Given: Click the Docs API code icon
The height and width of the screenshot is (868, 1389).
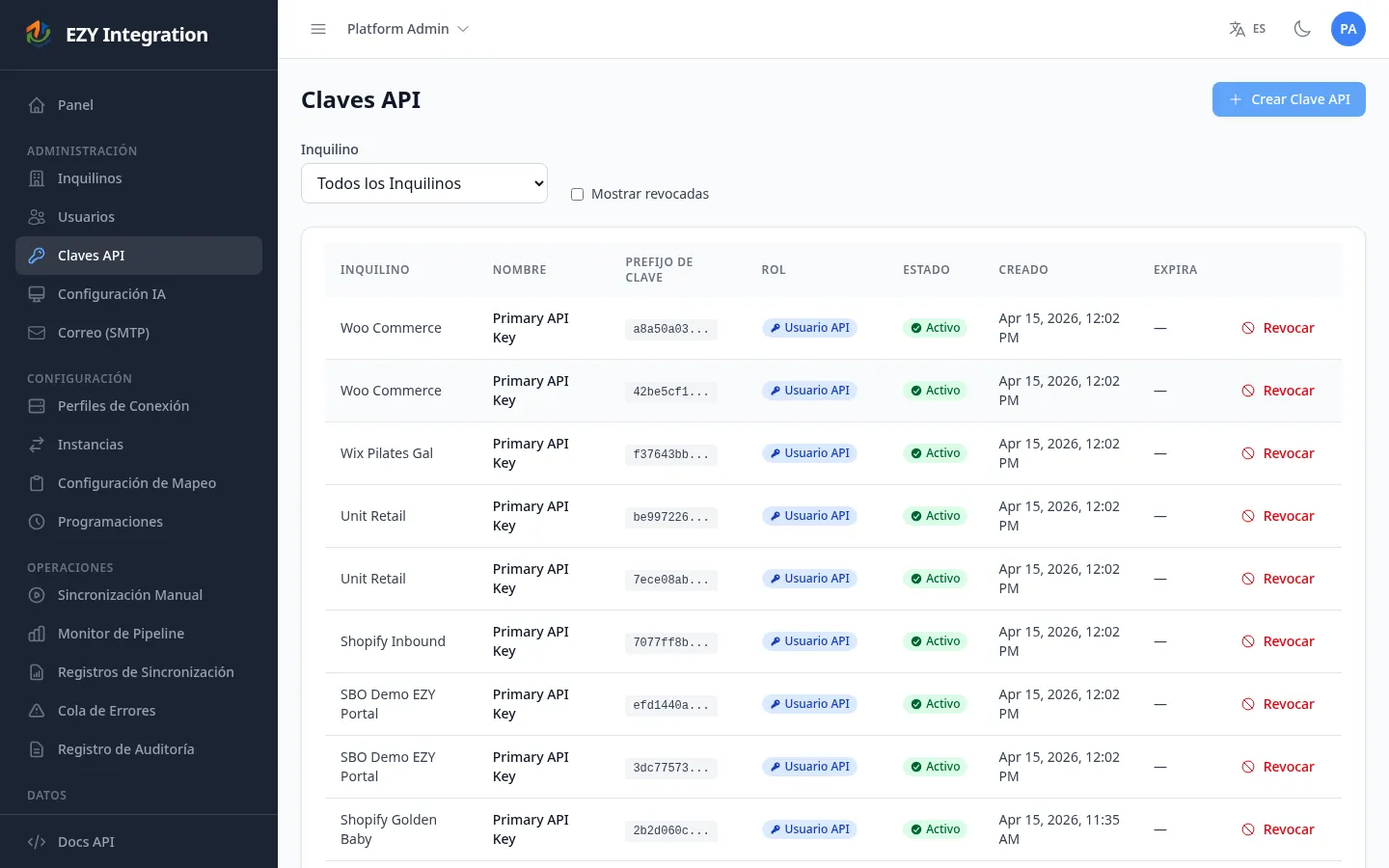Looking at the screenshot, I should click(37, 842).
